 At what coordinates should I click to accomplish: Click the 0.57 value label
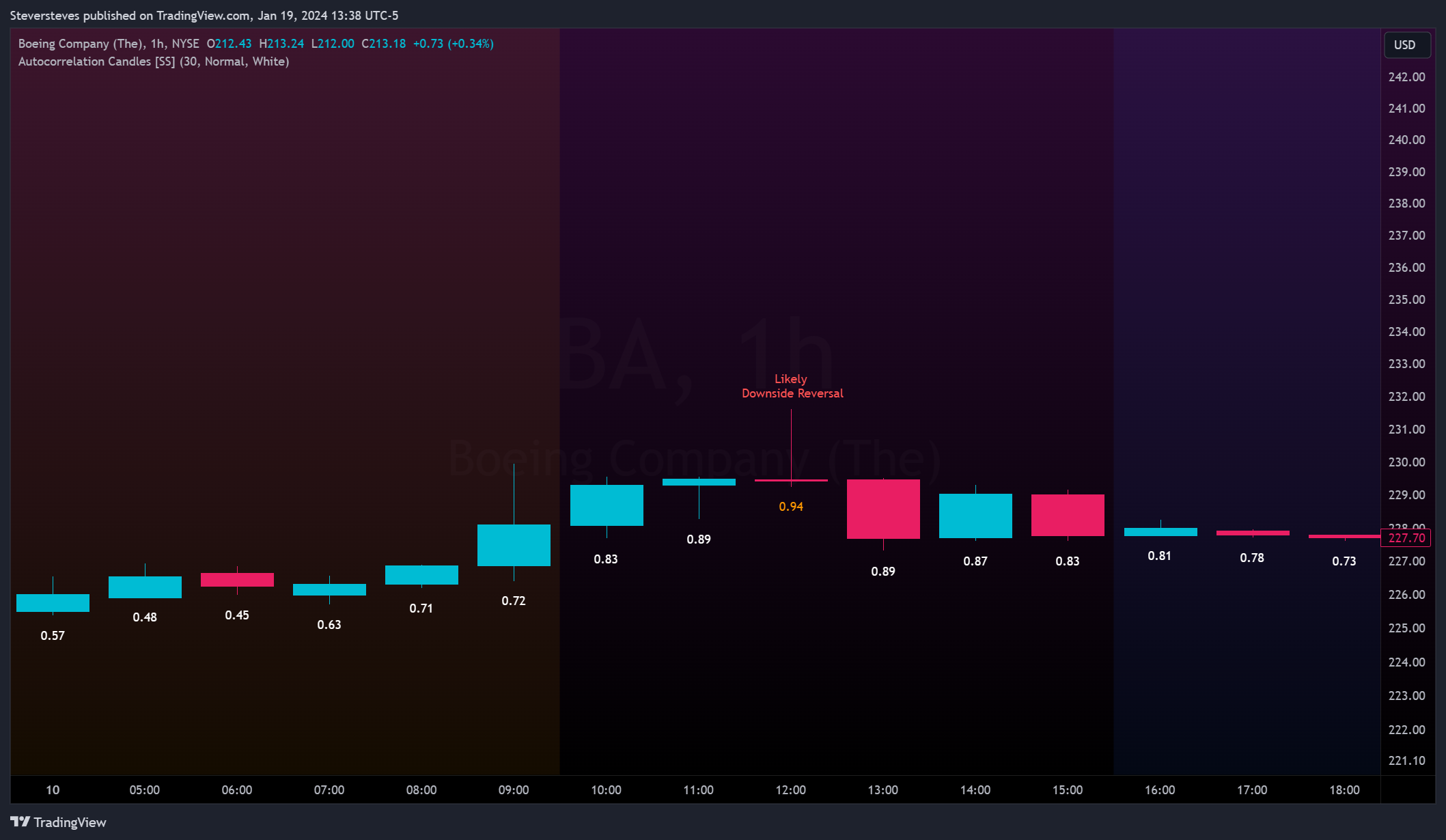pyautogui.click(x=53, y=636)
